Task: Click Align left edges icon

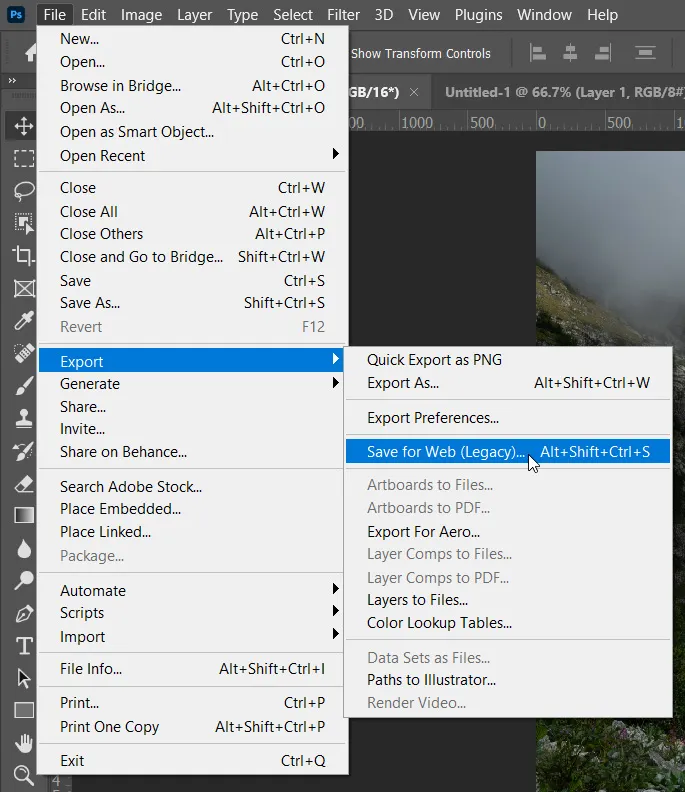Action: [537, 53]
